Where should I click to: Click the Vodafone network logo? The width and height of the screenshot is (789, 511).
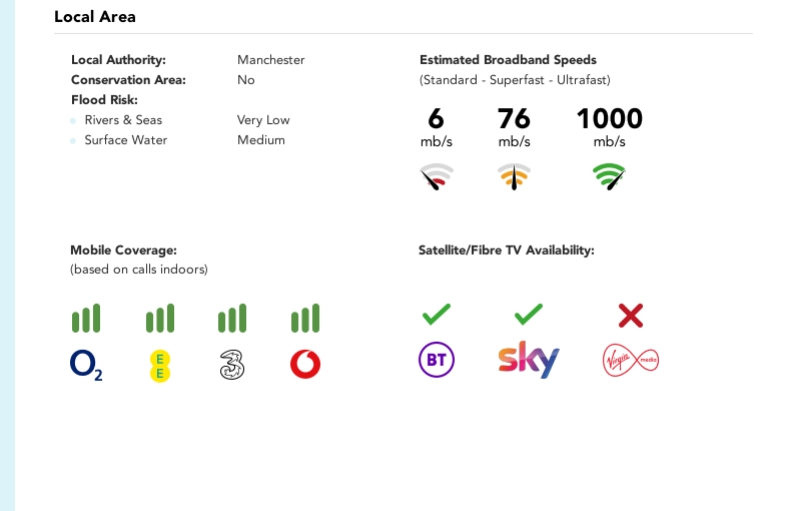305,364
